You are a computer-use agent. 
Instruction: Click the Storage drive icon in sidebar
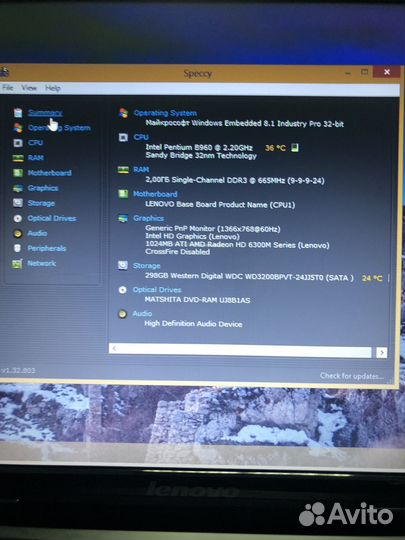18,203
